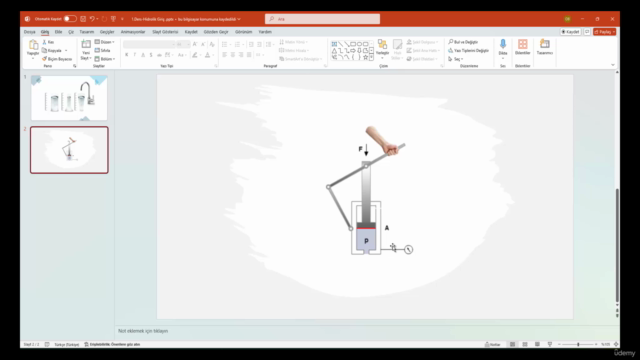Click the text highlight color button
This screenshot has width=640, height=360.
195,55
